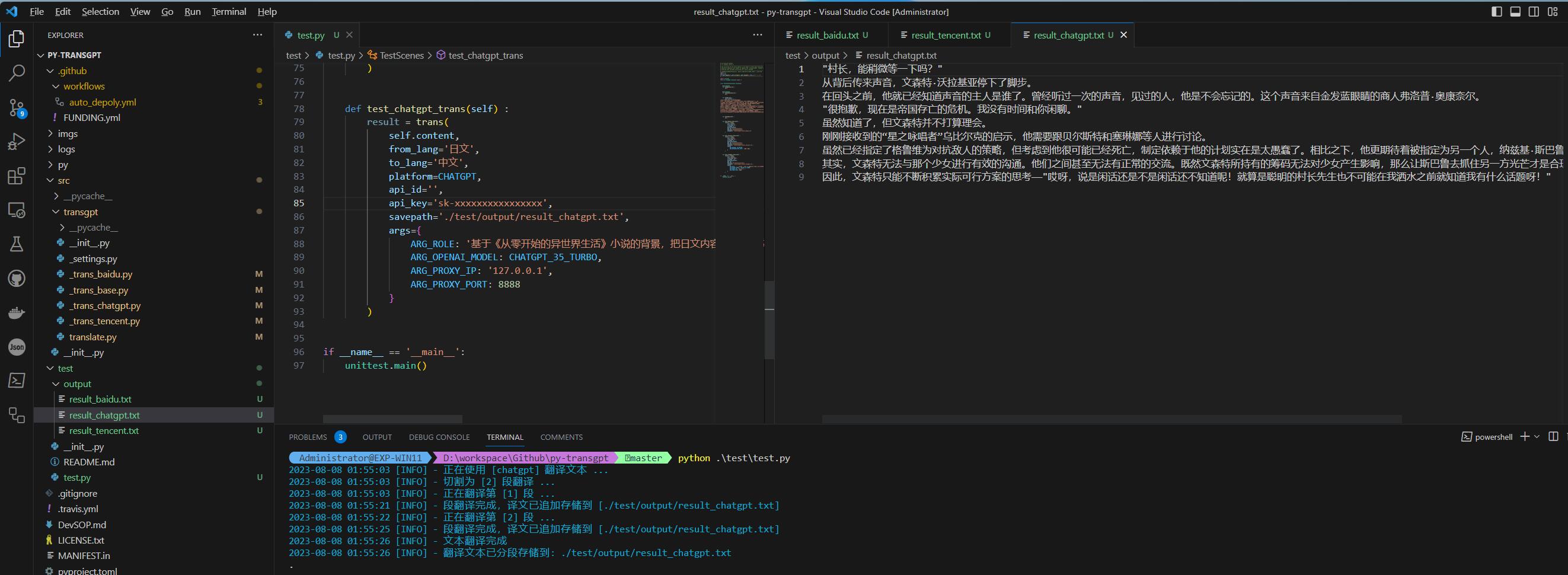1568x575 pixels.
Task: Click test_chatgpt_trans breadcrumb item
Action: 485,55
